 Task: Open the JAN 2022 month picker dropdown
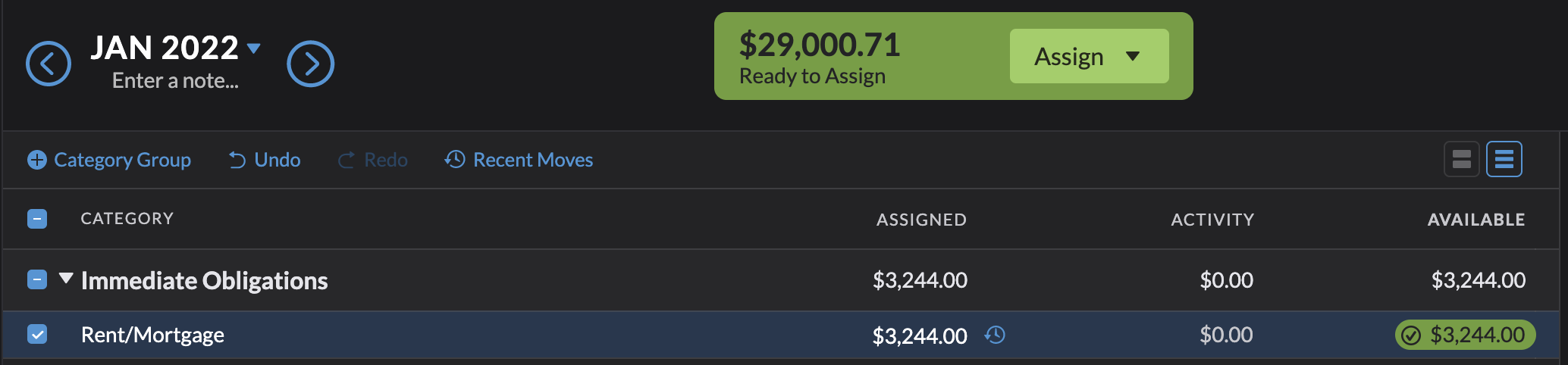(x=254, y=48)
